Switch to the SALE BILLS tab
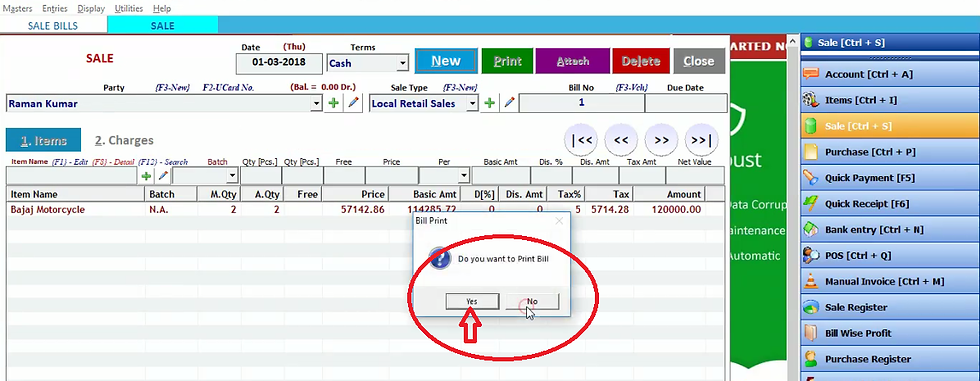 tap(53, 26)
